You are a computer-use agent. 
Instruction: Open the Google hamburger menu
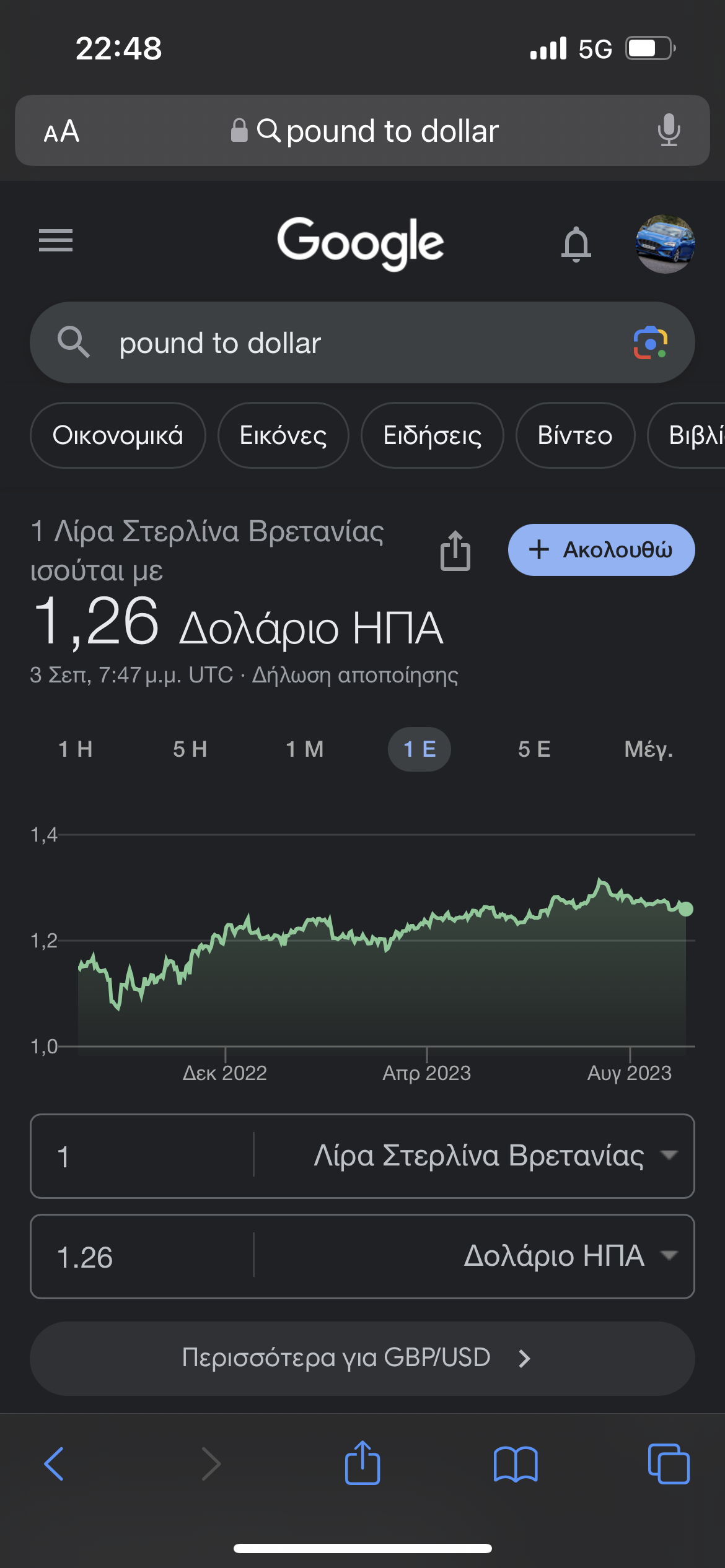click(56, 240)
